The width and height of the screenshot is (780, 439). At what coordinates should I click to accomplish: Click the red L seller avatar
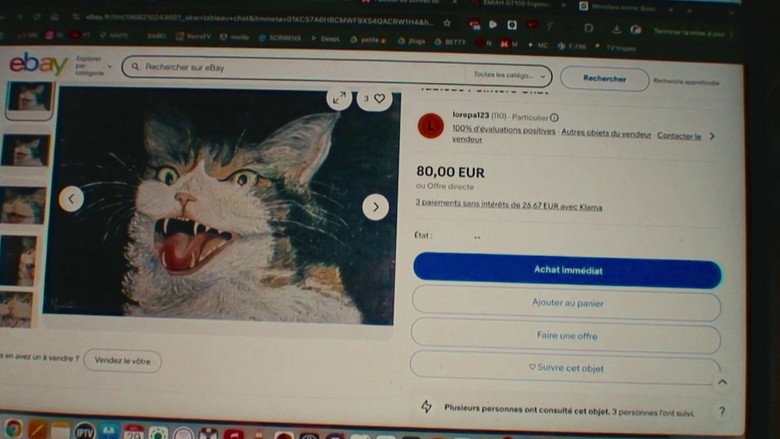431,126
